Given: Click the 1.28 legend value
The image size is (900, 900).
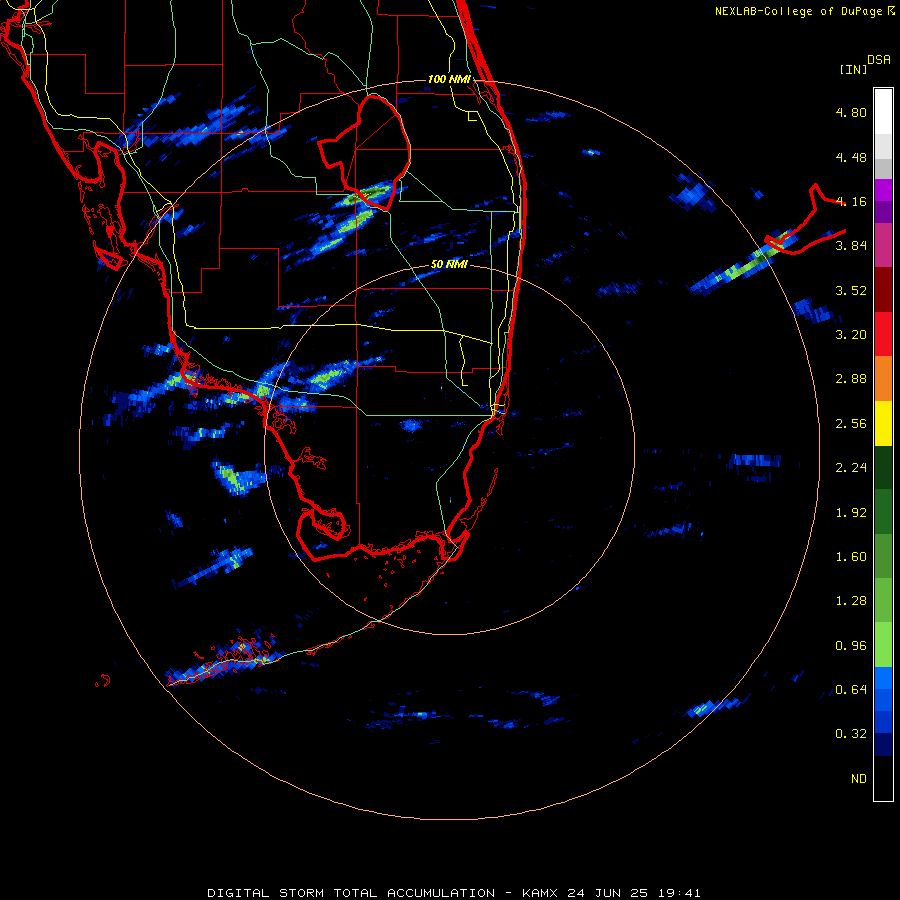Looking at the screenshot, I should 851,601.
